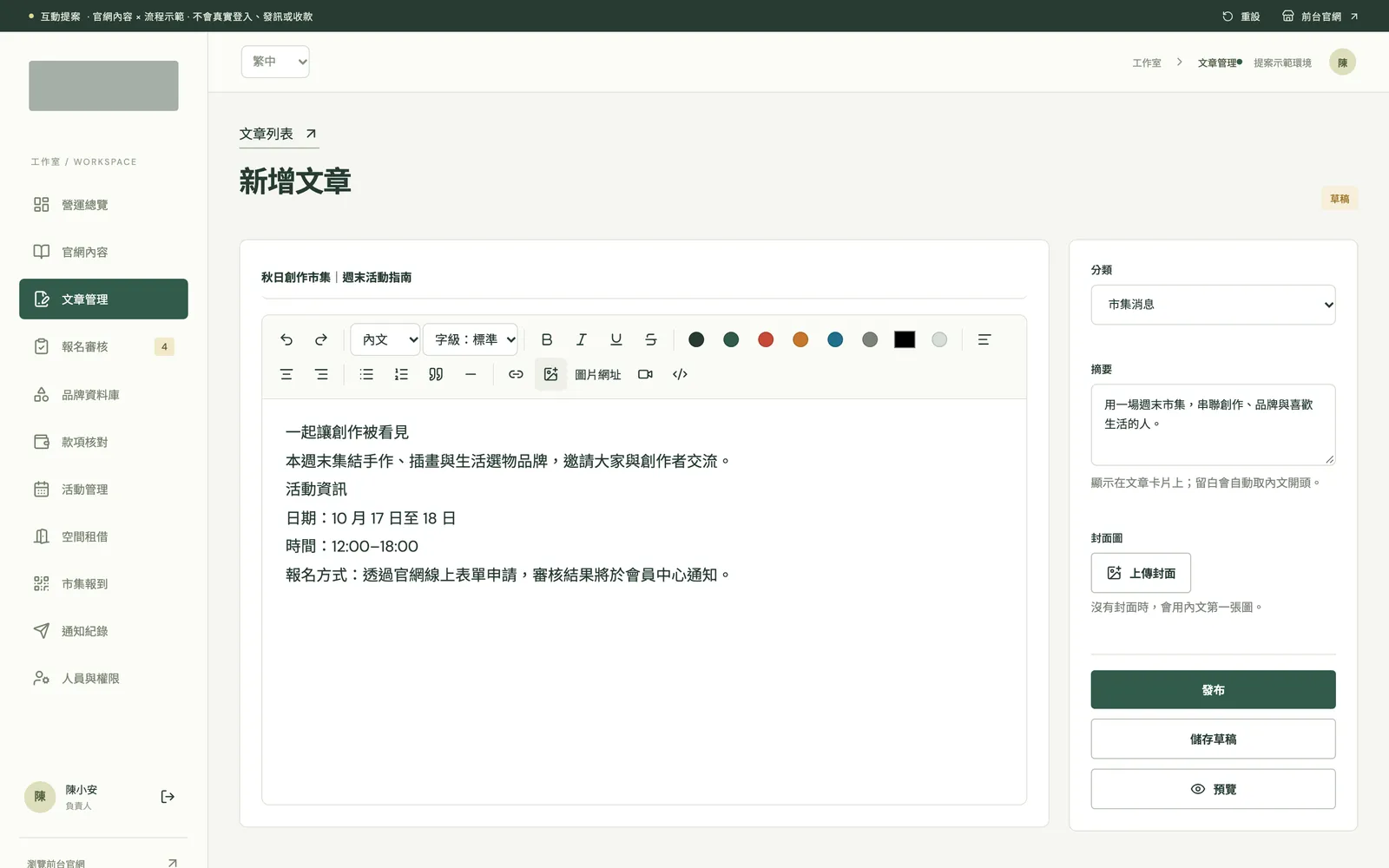The width and height of the screenshot is (1389, 868).
Task: Insert a hyperlink
Action: click(x=516, y=374)
